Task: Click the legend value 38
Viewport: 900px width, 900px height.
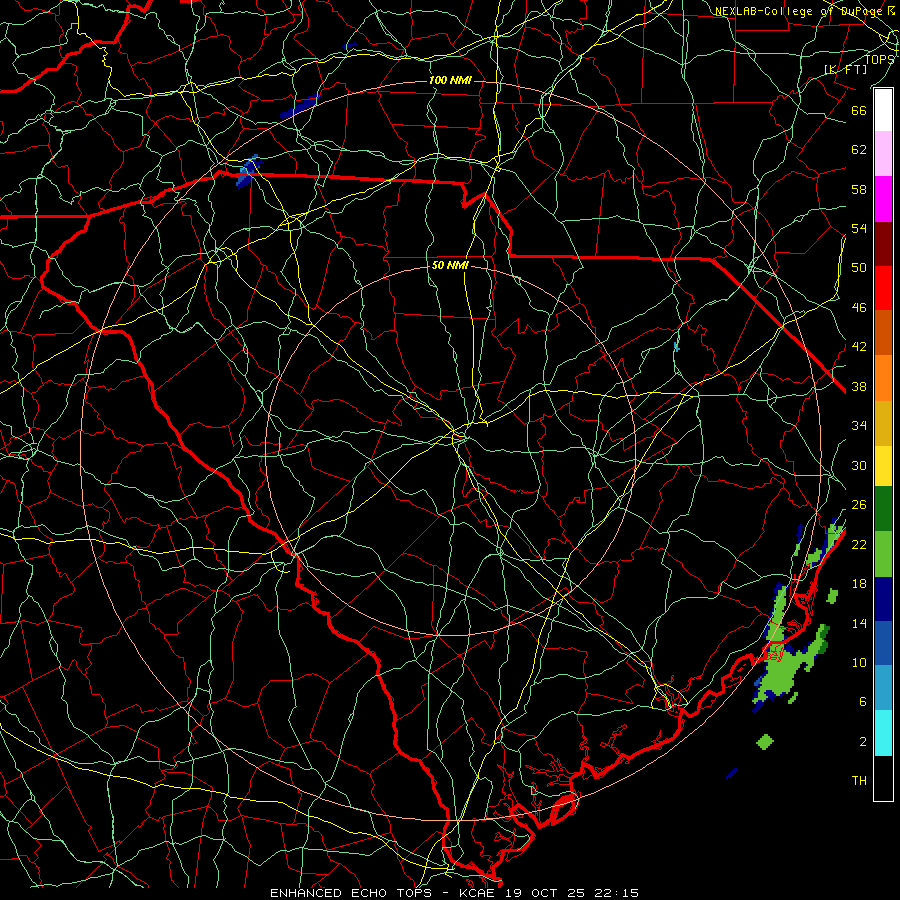Action: (859, 386)
